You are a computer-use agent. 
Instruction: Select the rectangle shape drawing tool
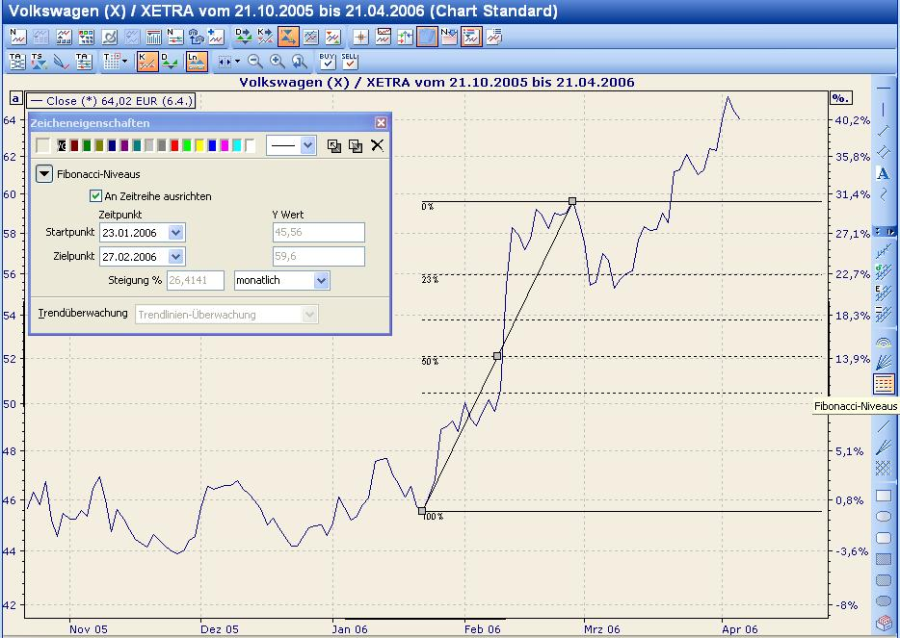coord(883,495)
